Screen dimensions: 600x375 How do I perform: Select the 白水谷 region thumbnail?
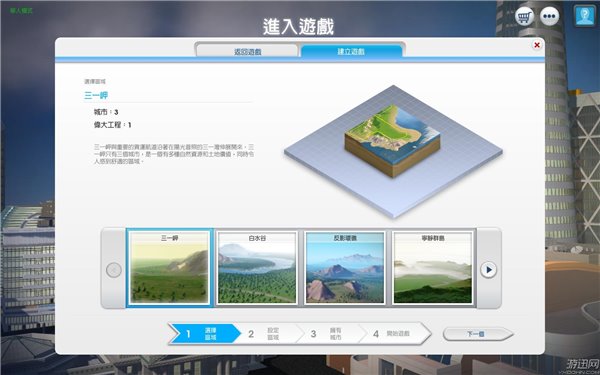click(x=257, y=267)
